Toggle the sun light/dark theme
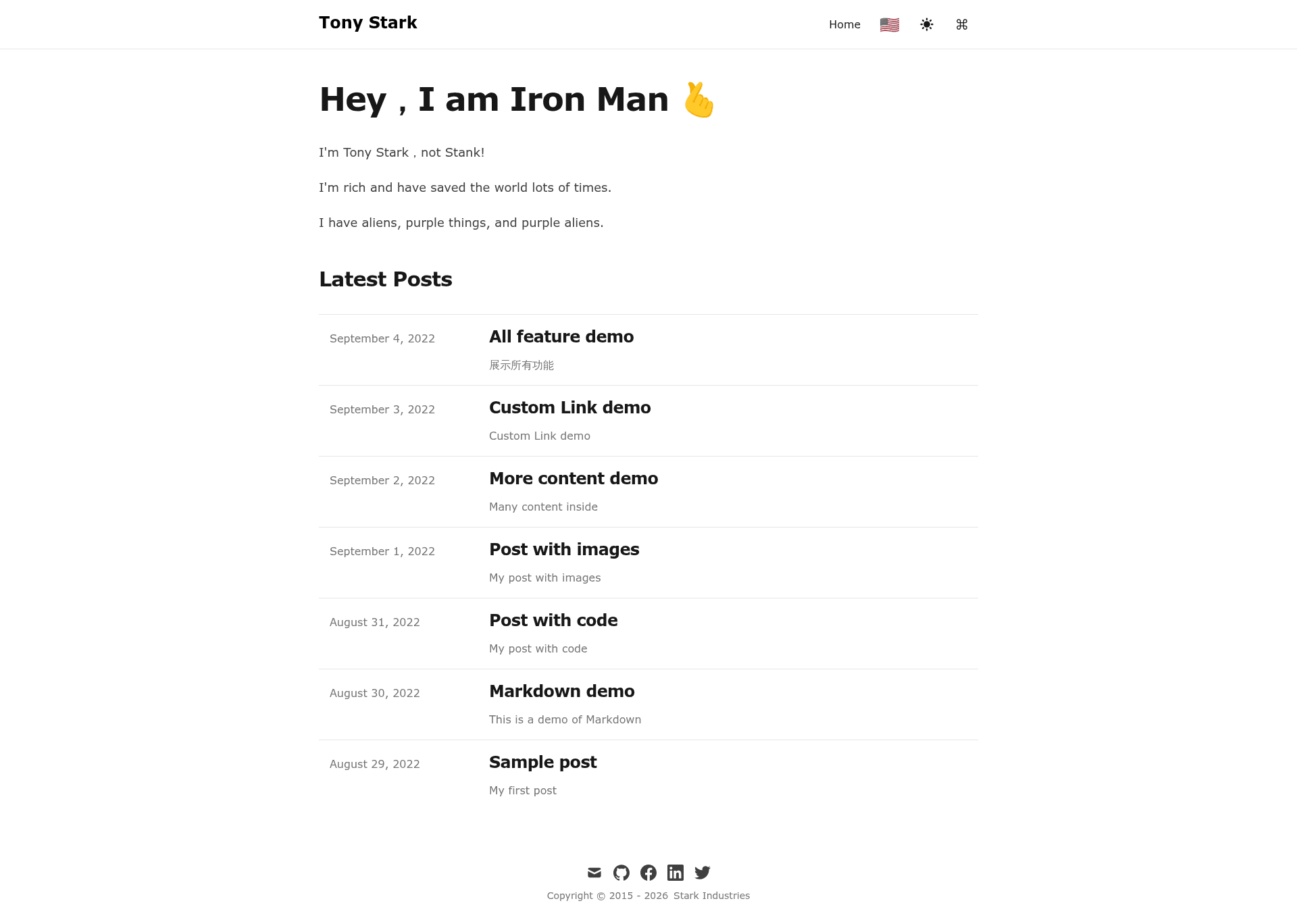This screenshot has height=924, width=1297. coord(927,24)
